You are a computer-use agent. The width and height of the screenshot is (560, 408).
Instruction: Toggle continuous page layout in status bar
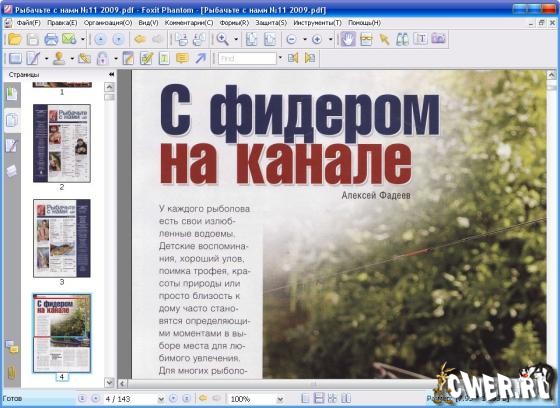(x=319, y=398)
